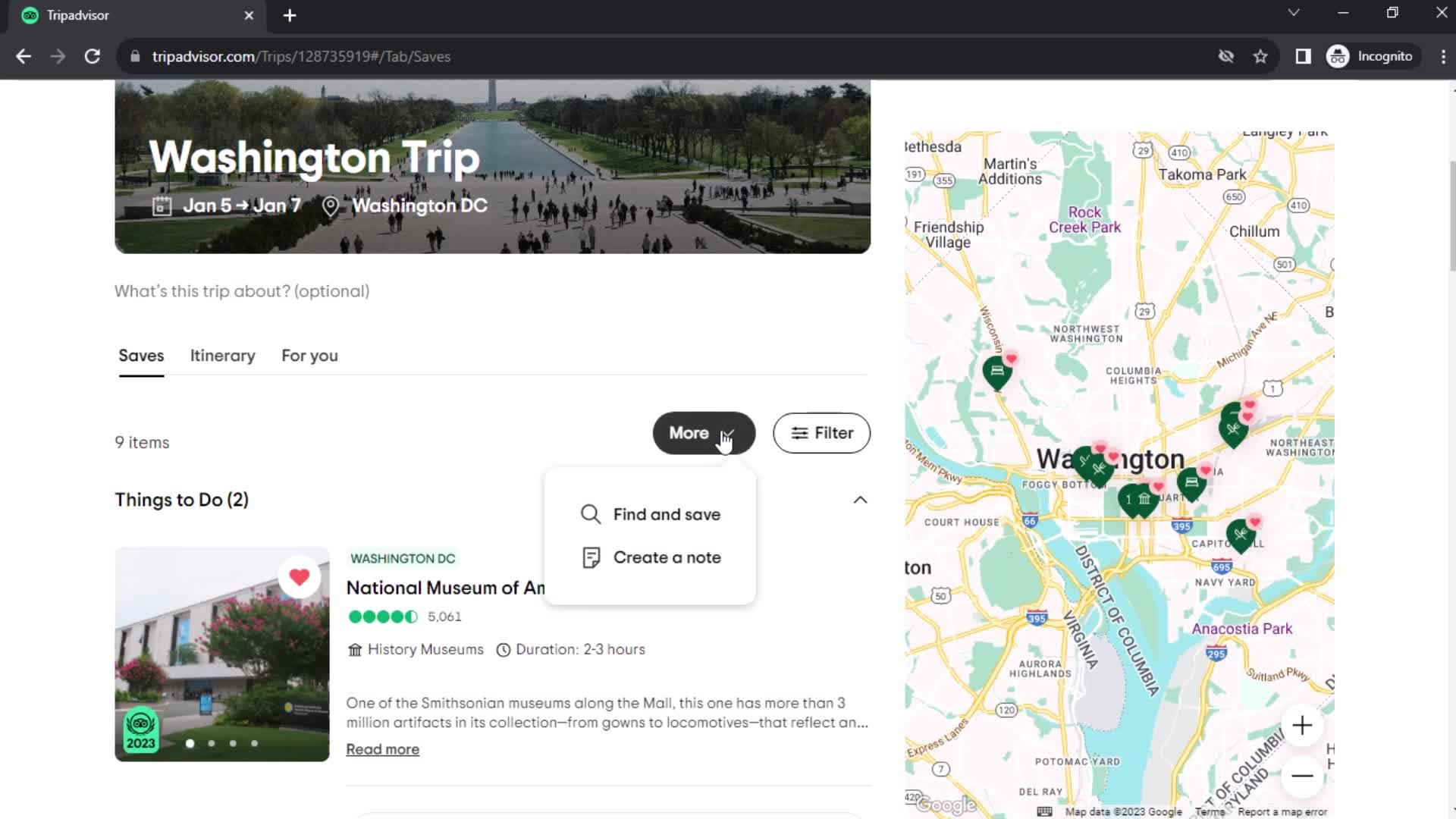Expand the Filter options panel
Image resolution: width=1456 pixels, height=819 pixels.
[x=821, y=432]
